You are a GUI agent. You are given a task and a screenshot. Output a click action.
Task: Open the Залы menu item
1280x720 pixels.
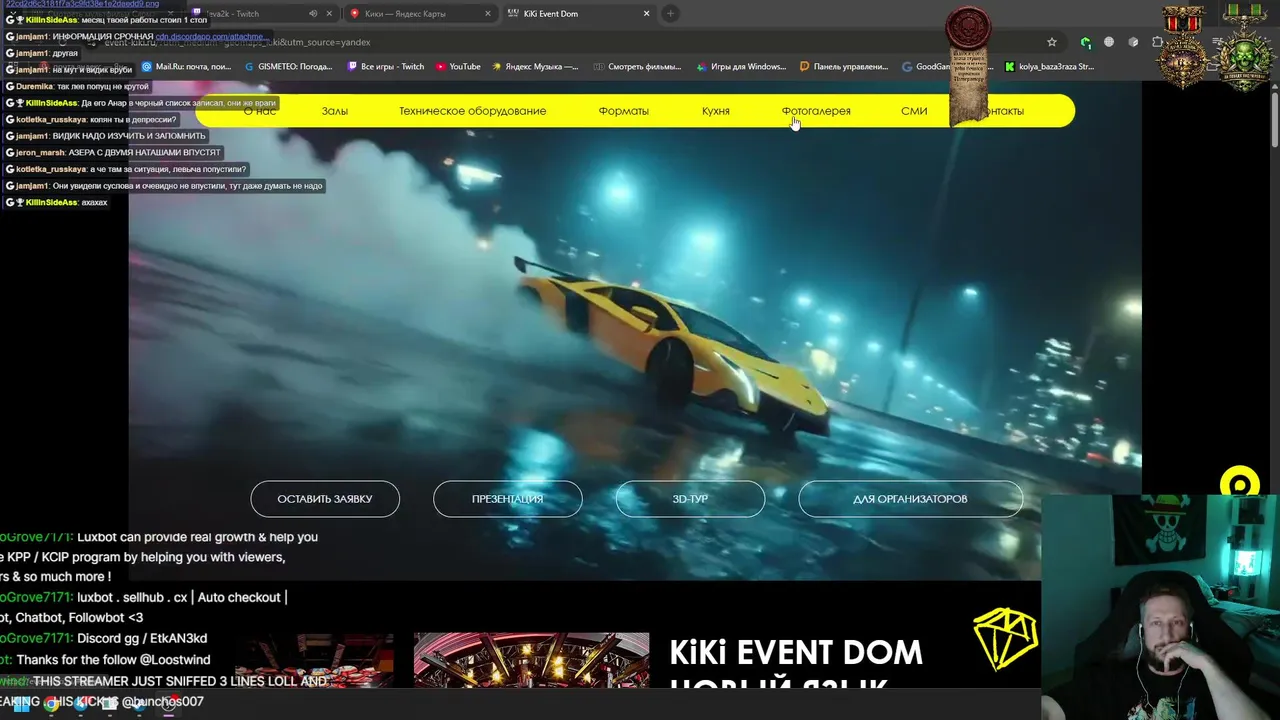pyautogui.click(x=335, y=111)
